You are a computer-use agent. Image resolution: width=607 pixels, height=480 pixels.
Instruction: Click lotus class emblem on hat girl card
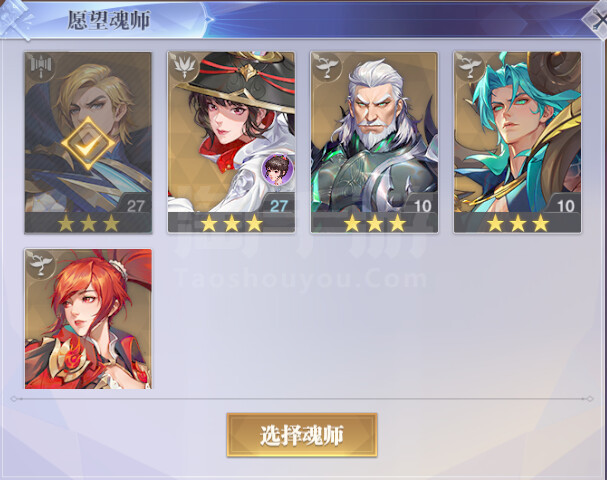point(183,67)
